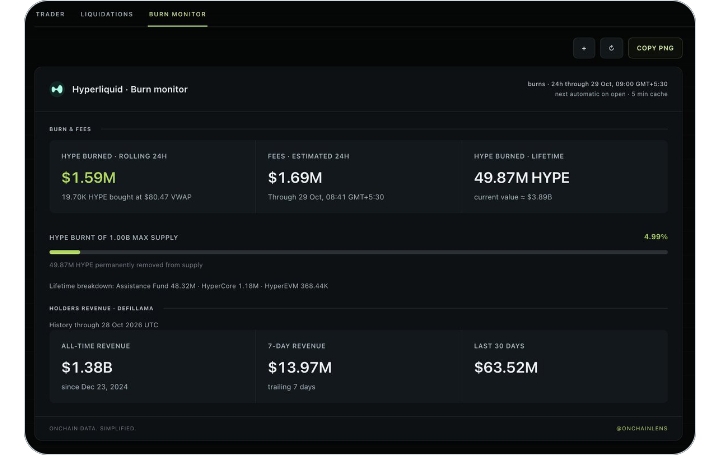Click the $1.38B all-time revenue value
The image size is (718, 457).
(x=87, y=367)
